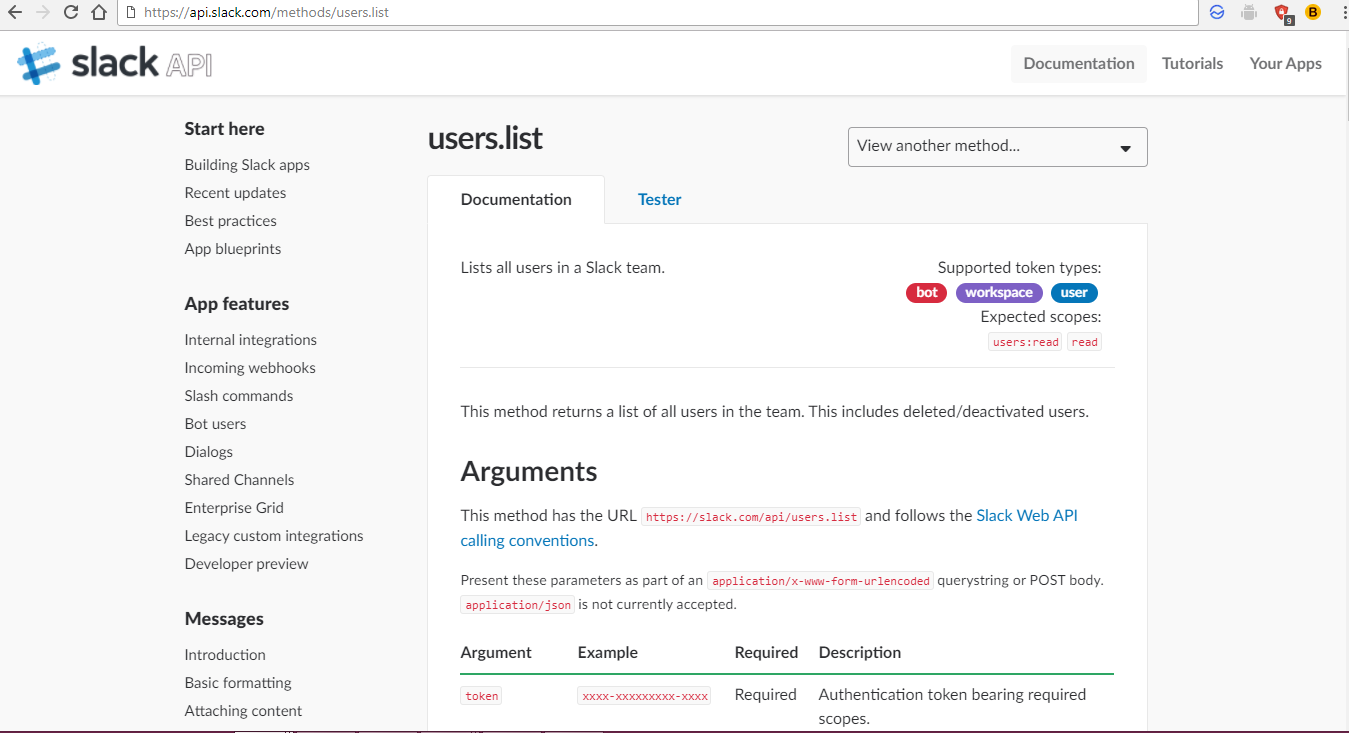Click the purple workspace token badge
This screenshot has width=1349, height=733.
pos(999,293)
